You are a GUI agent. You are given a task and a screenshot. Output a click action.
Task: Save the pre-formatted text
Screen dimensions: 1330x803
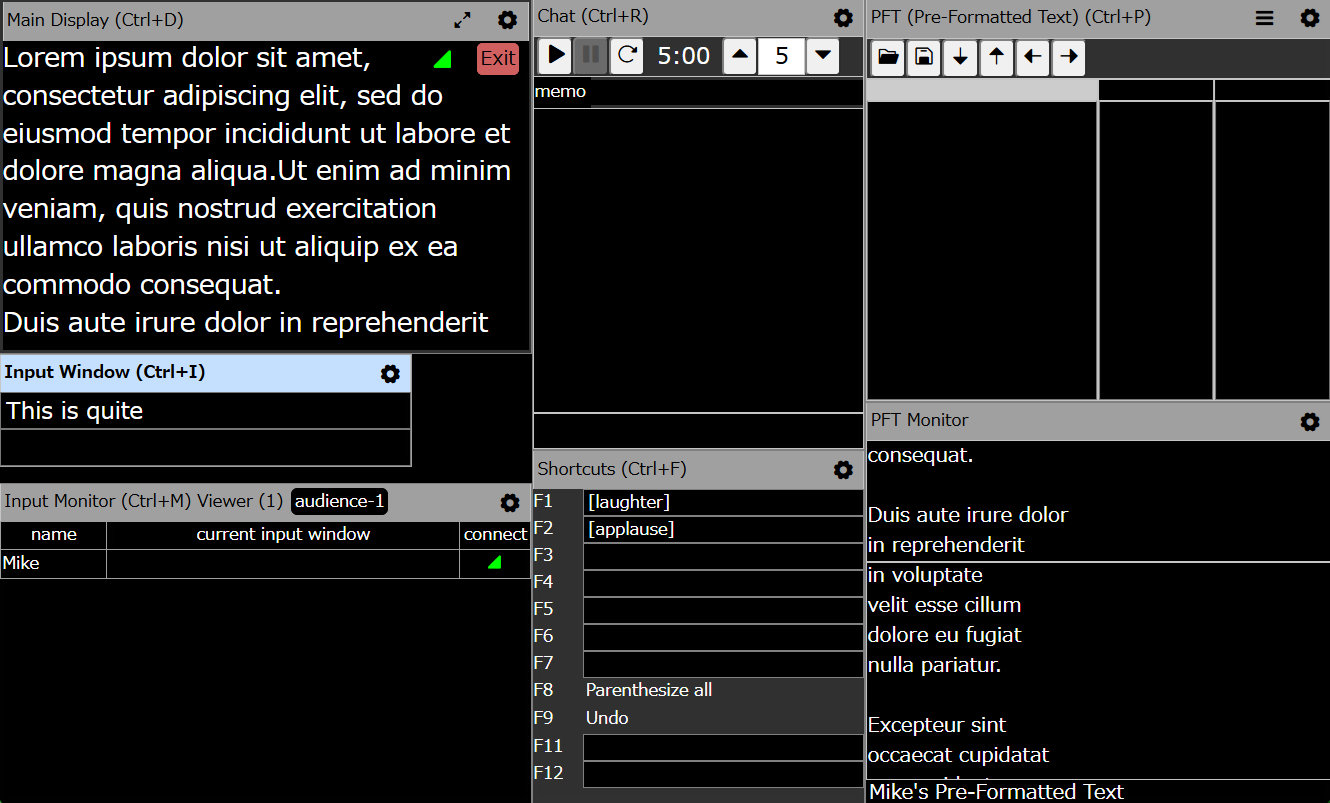coord(923,57)
